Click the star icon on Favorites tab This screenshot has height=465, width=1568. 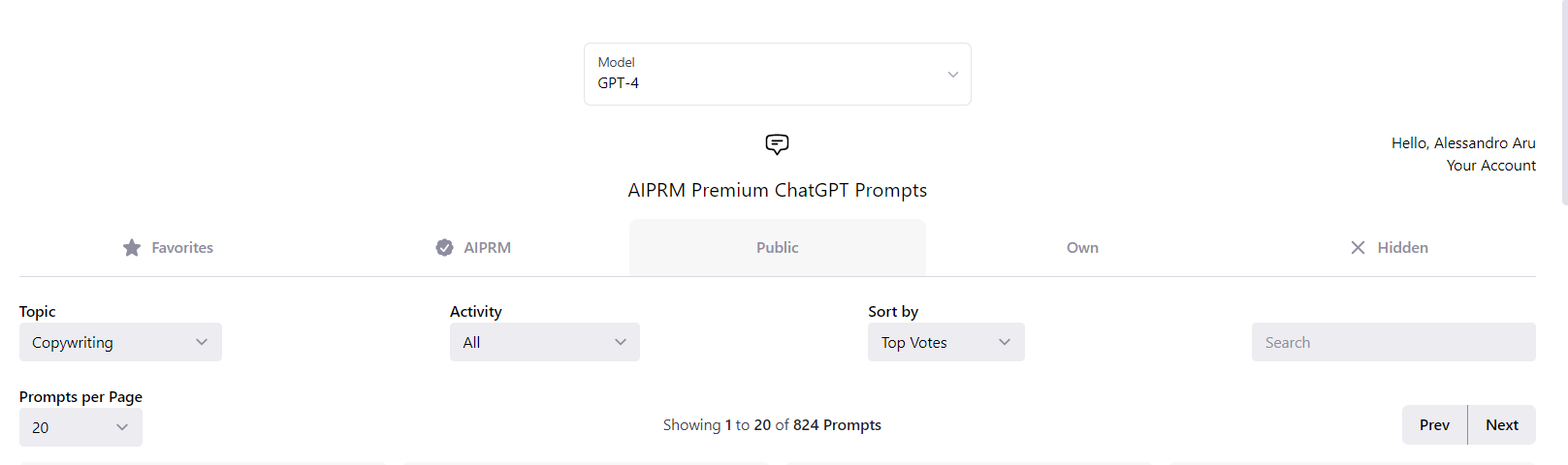[132, 248]
